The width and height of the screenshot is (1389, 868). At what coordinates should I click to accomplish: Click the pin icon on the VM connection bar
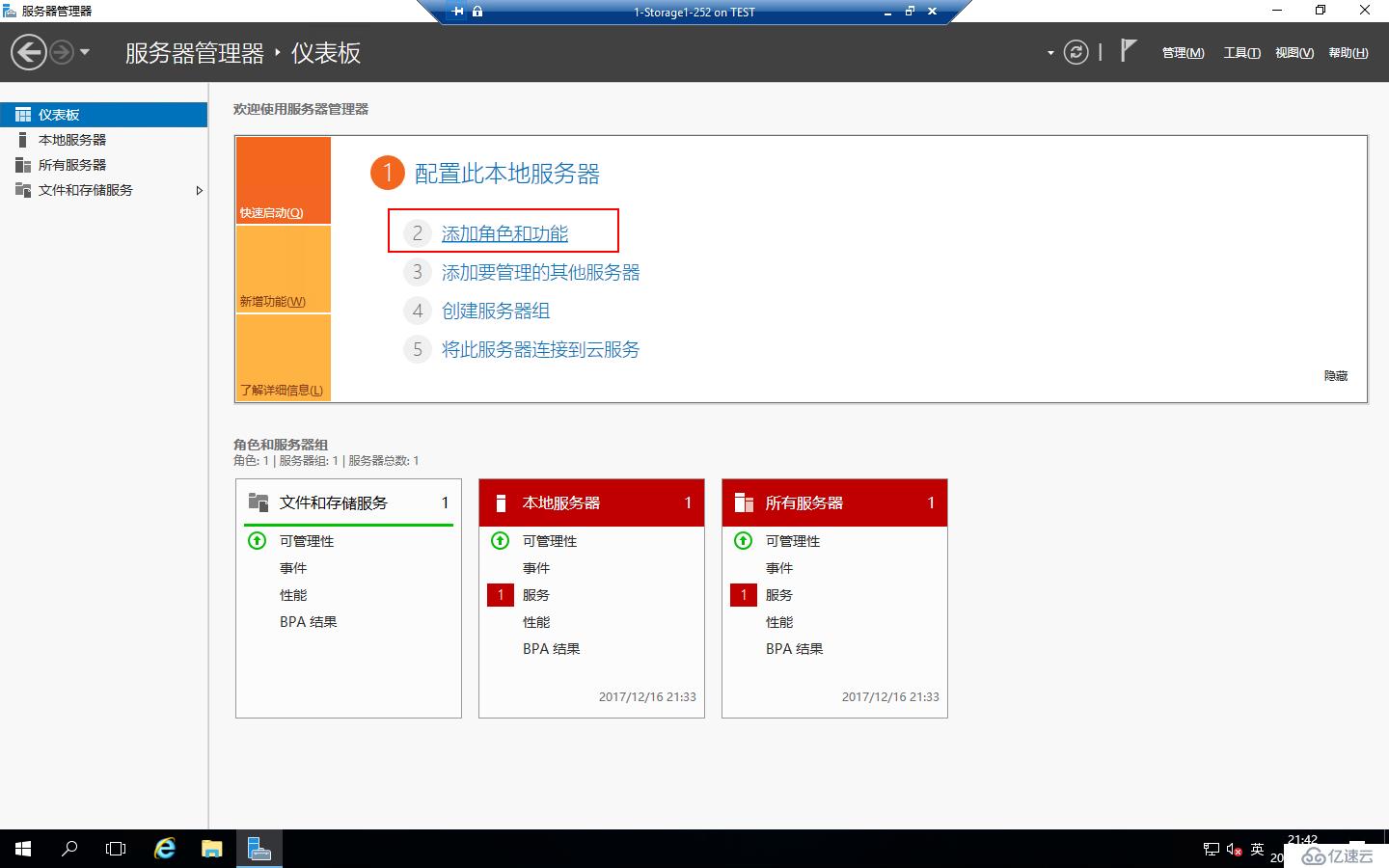click(x=457, y=12)
